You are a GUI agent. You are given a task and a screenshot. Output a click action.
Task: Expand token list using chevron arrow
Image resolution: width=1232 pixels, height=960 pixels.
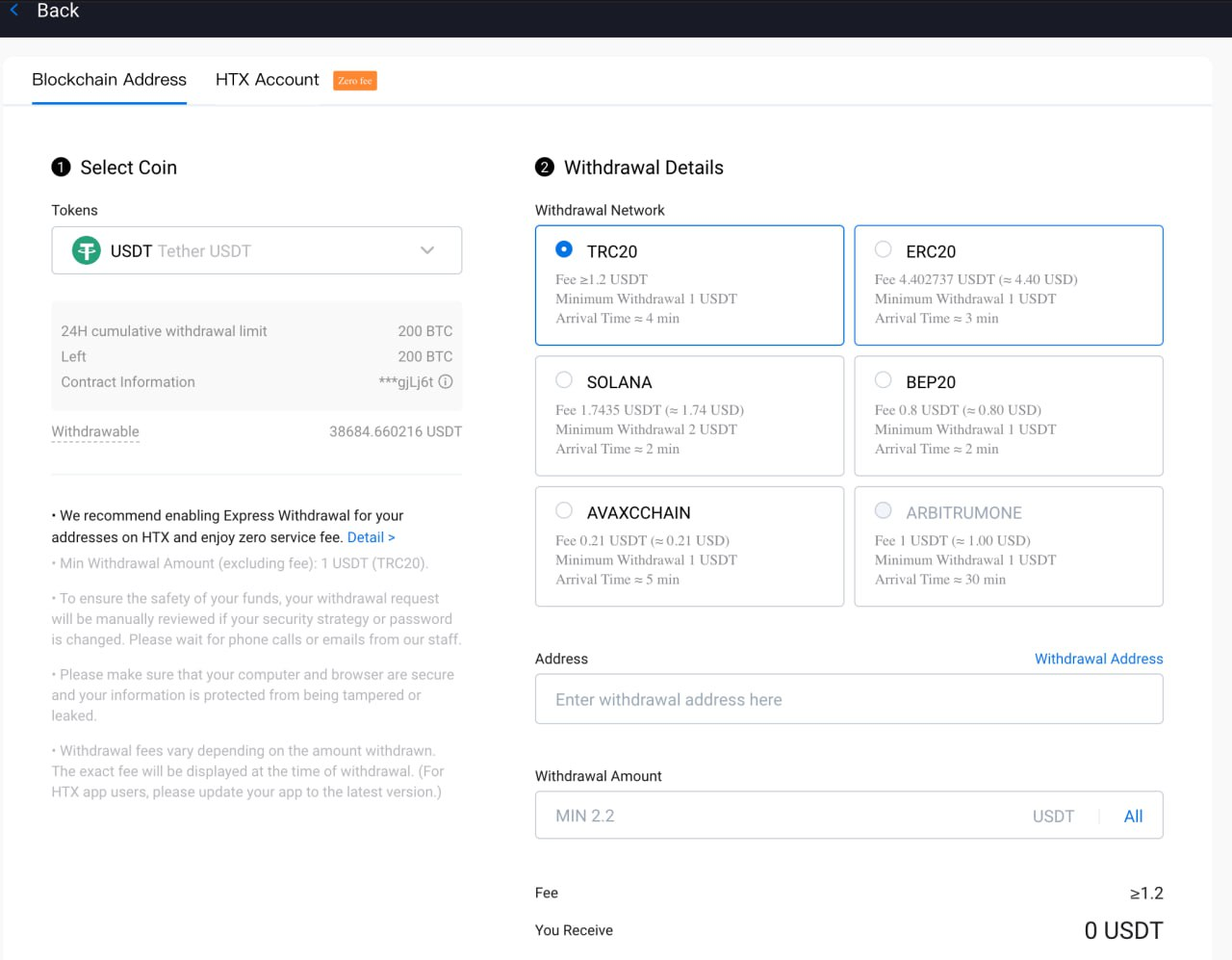[427, 250]
